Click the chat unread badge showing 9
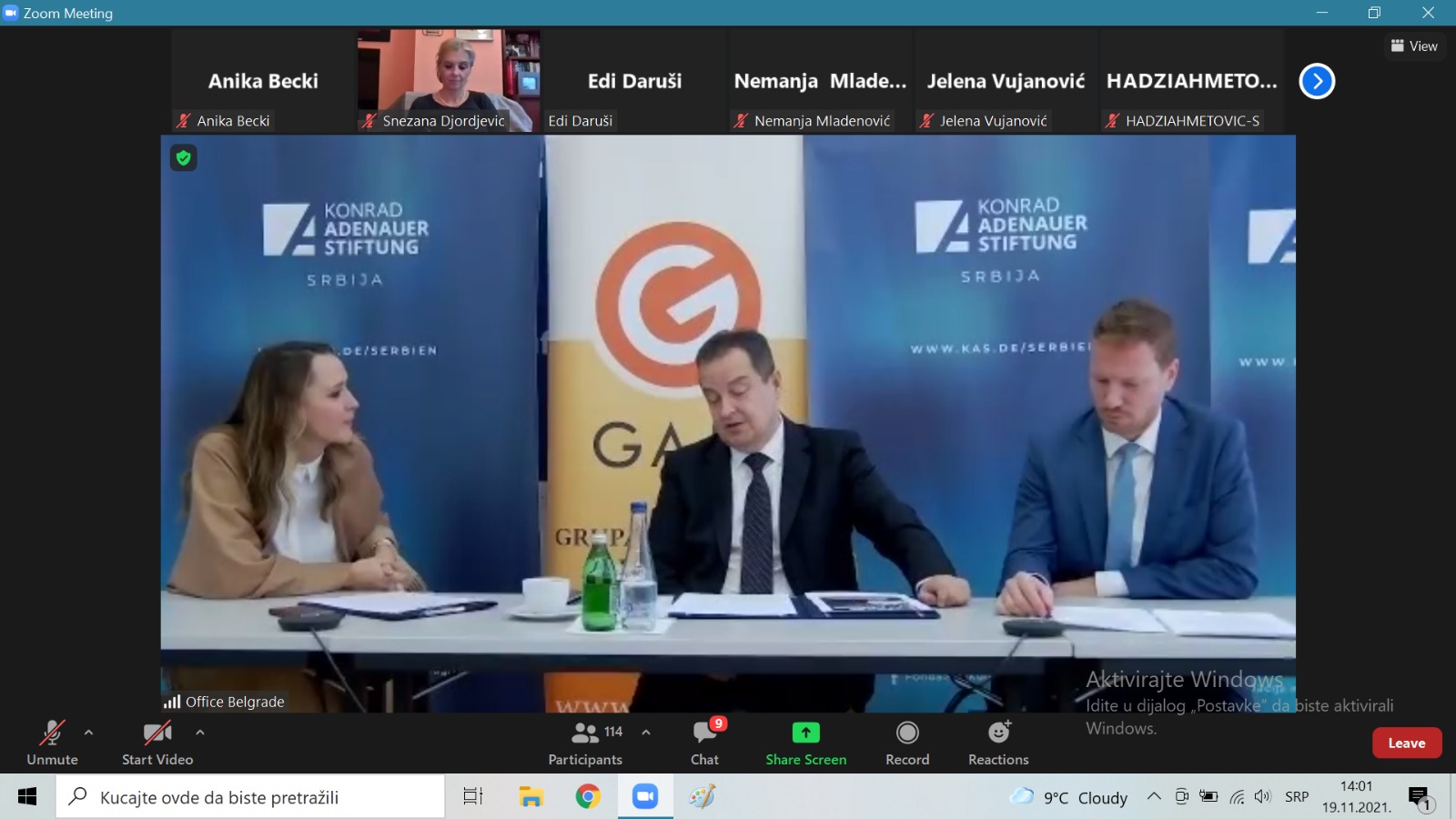The height and width of the screenshot is (819, 1456). click(x=718, y=723)
